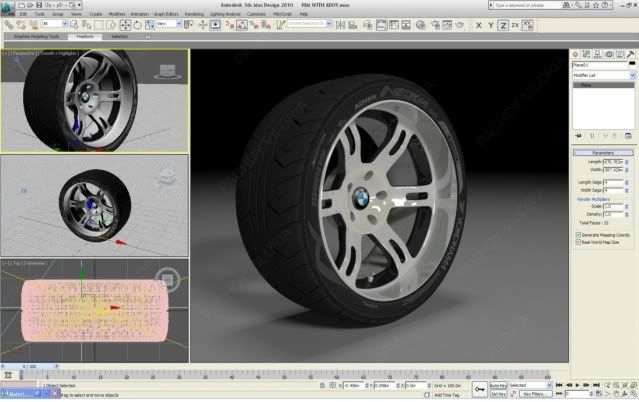Image resolution: width=639 pixels, height=402 pixels.
Task: Open the Customize menu
Action: (256, 14)
